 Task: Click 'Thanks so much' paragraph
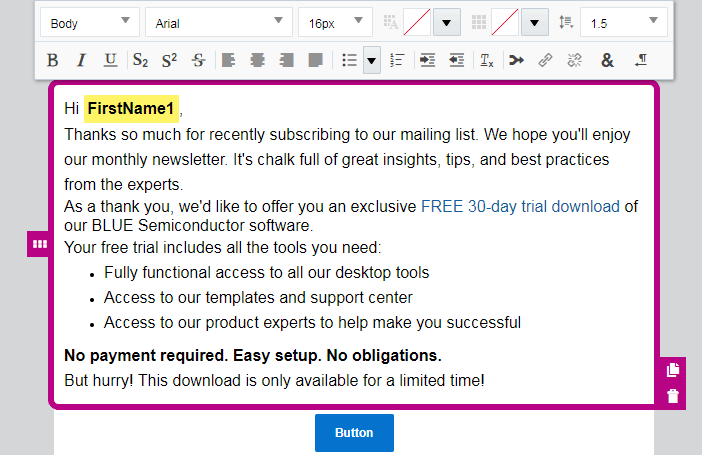(347, 159)
